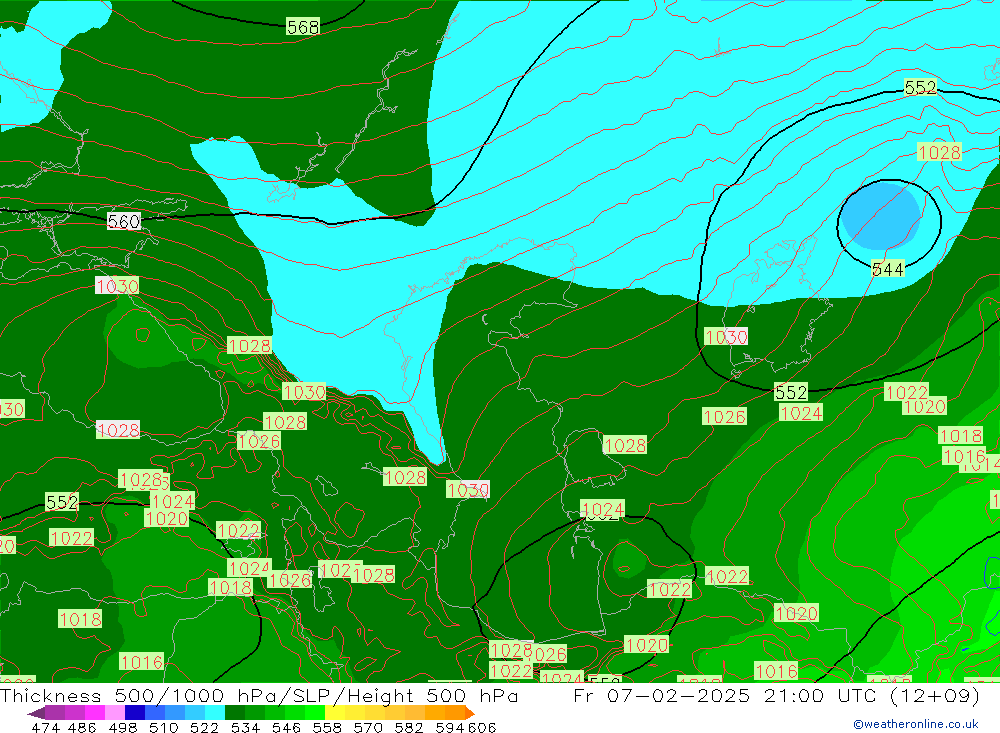Open the weatheronline.co.uk link

916,724
